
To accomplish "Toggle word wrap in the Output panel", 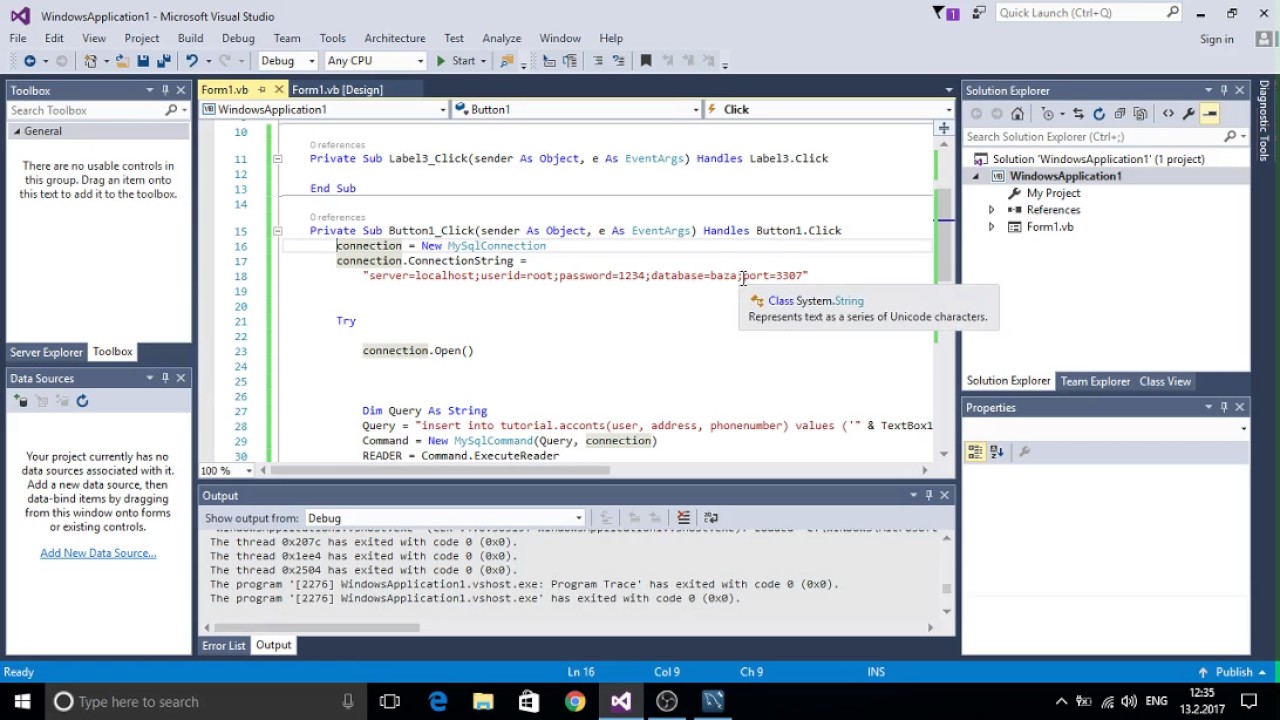I will click(x=711, y=518).
